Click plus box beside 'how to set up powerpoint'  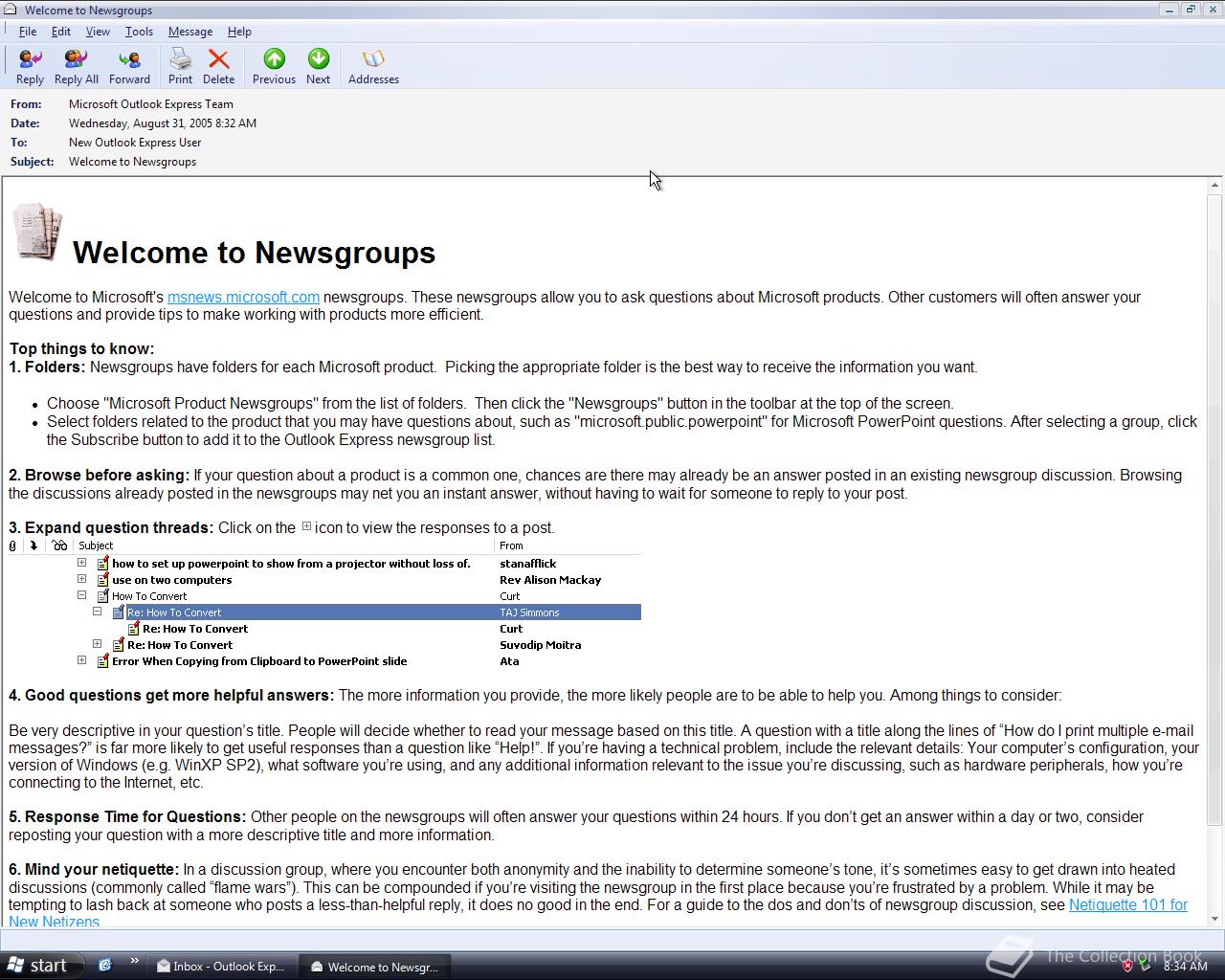[81, 563]
